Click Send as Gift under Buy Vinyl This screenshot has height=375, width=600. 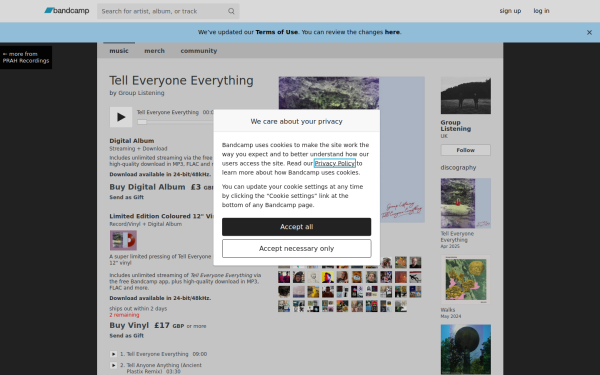tap(127, 336)
